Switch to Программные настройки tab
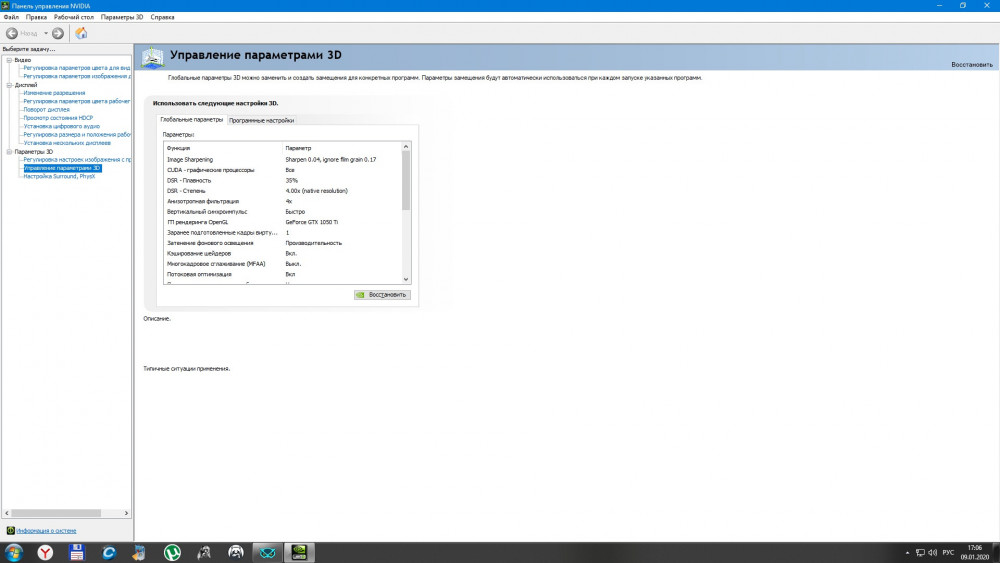Image resolution: width=1000 pixels, height=563 pixels. point(261,121)
